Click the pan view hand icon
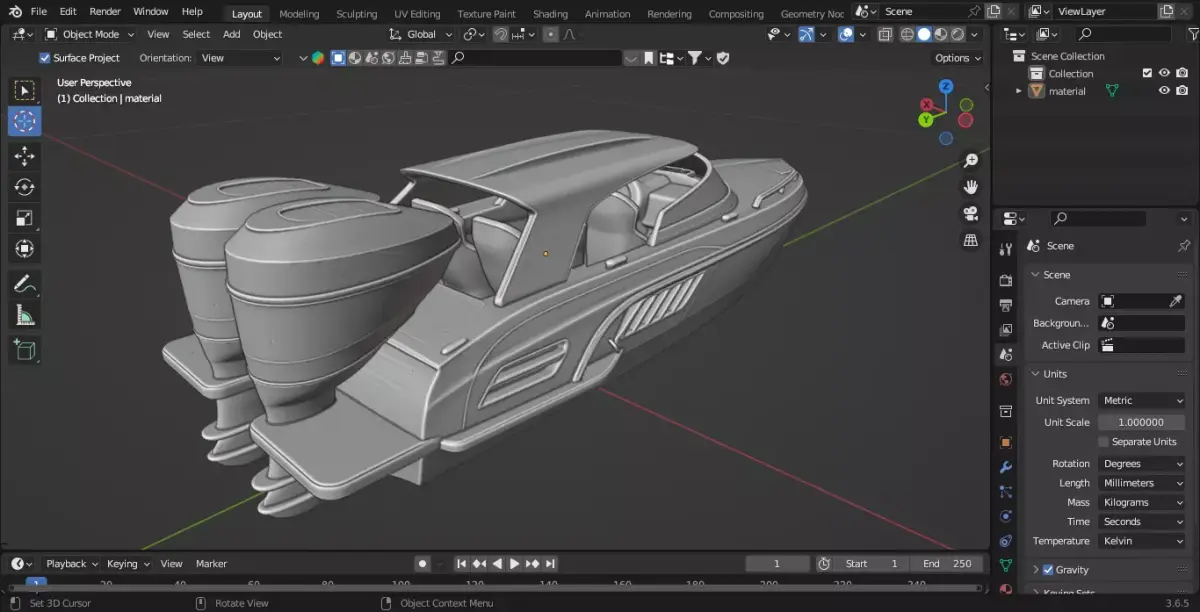The height and width of the screenshot is (612, 1200). coord(970,187)
